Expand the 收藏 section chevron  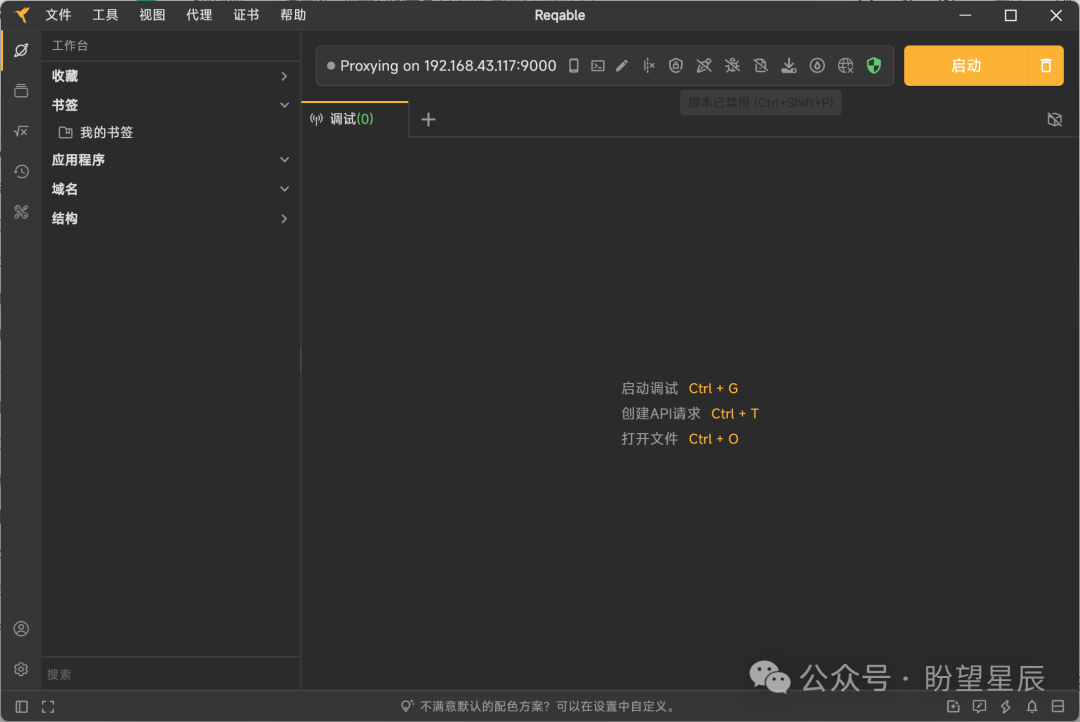(284, 76)
